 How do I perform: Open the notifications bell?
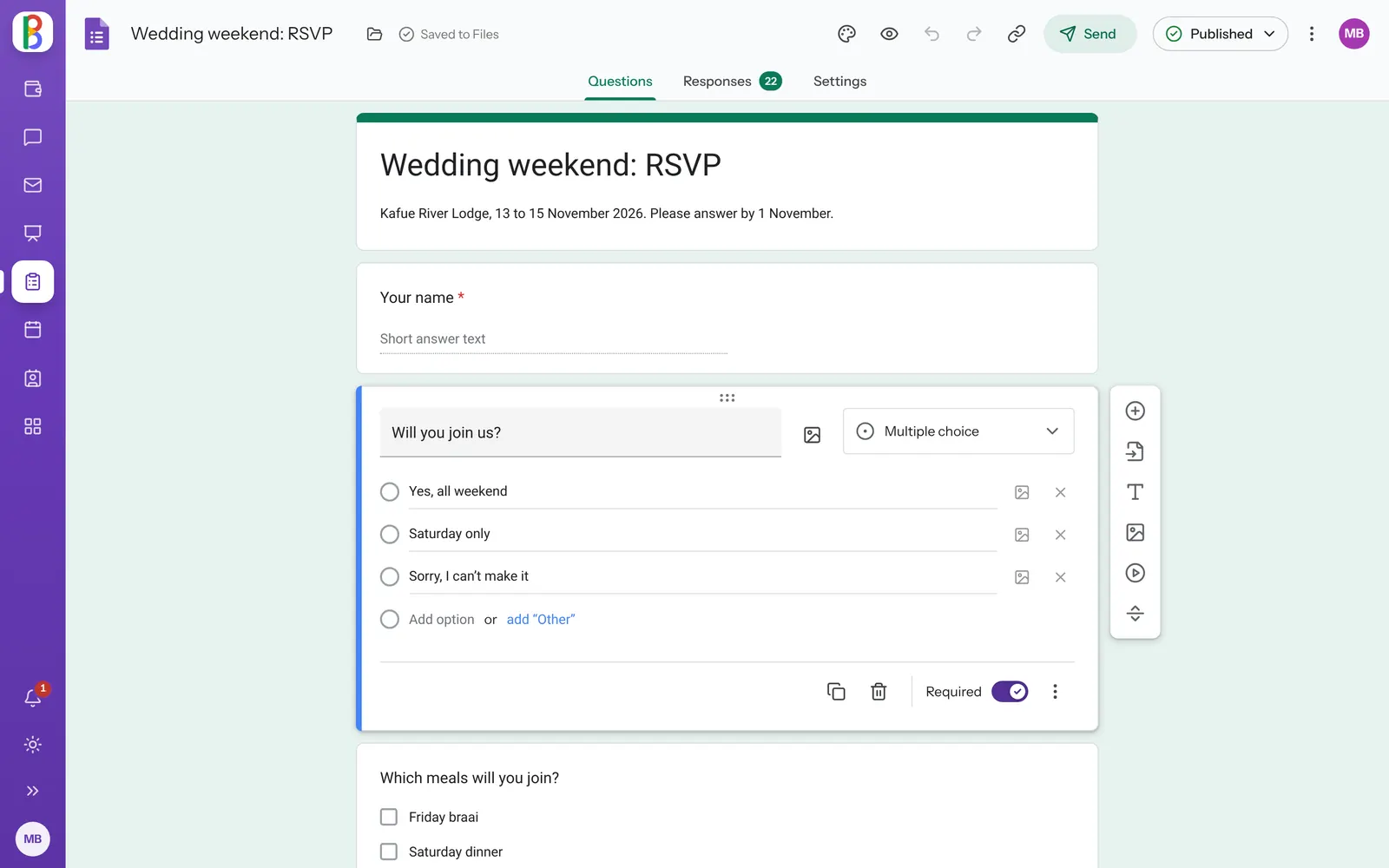click(x=33, y=697)
